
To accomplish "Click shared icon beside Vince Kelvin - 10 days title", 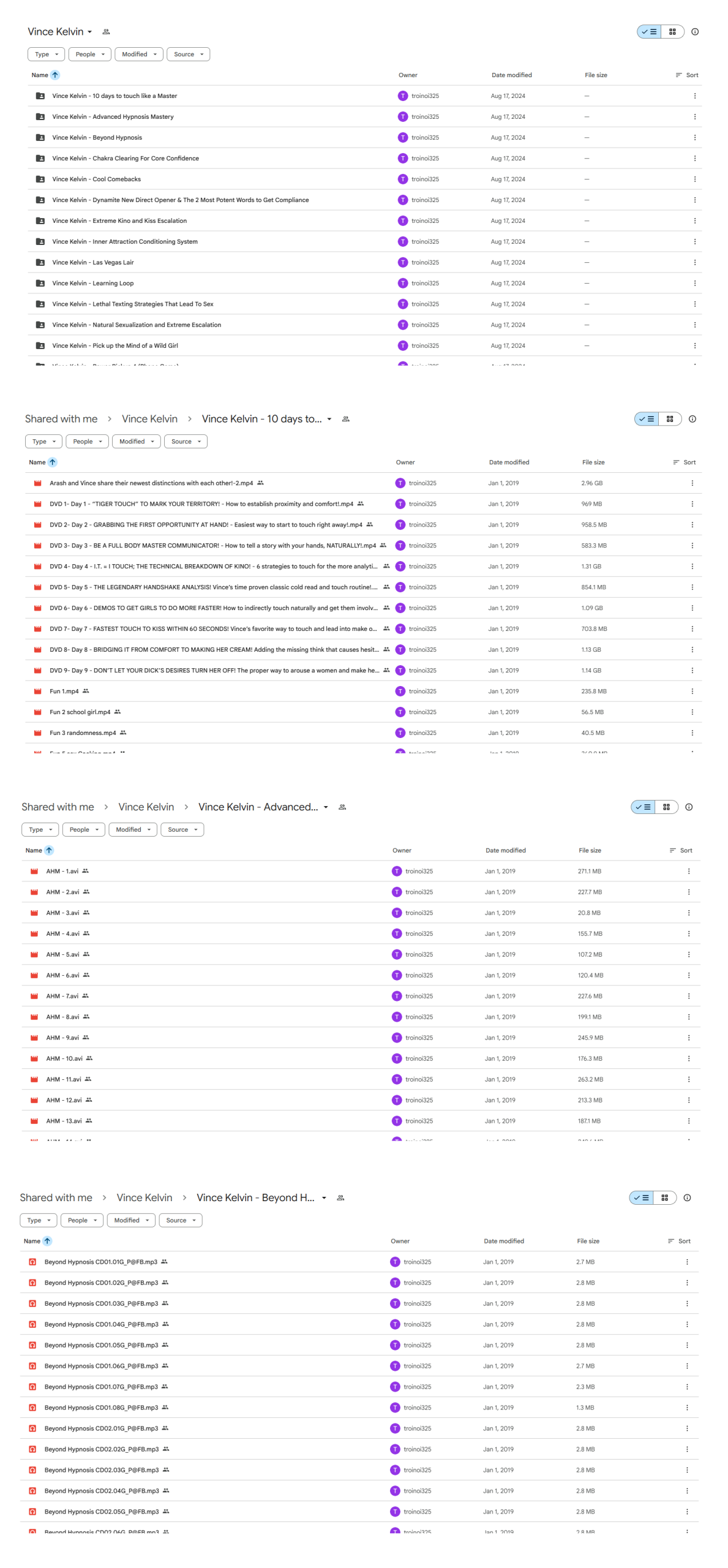I will click(x=345, y=419).
